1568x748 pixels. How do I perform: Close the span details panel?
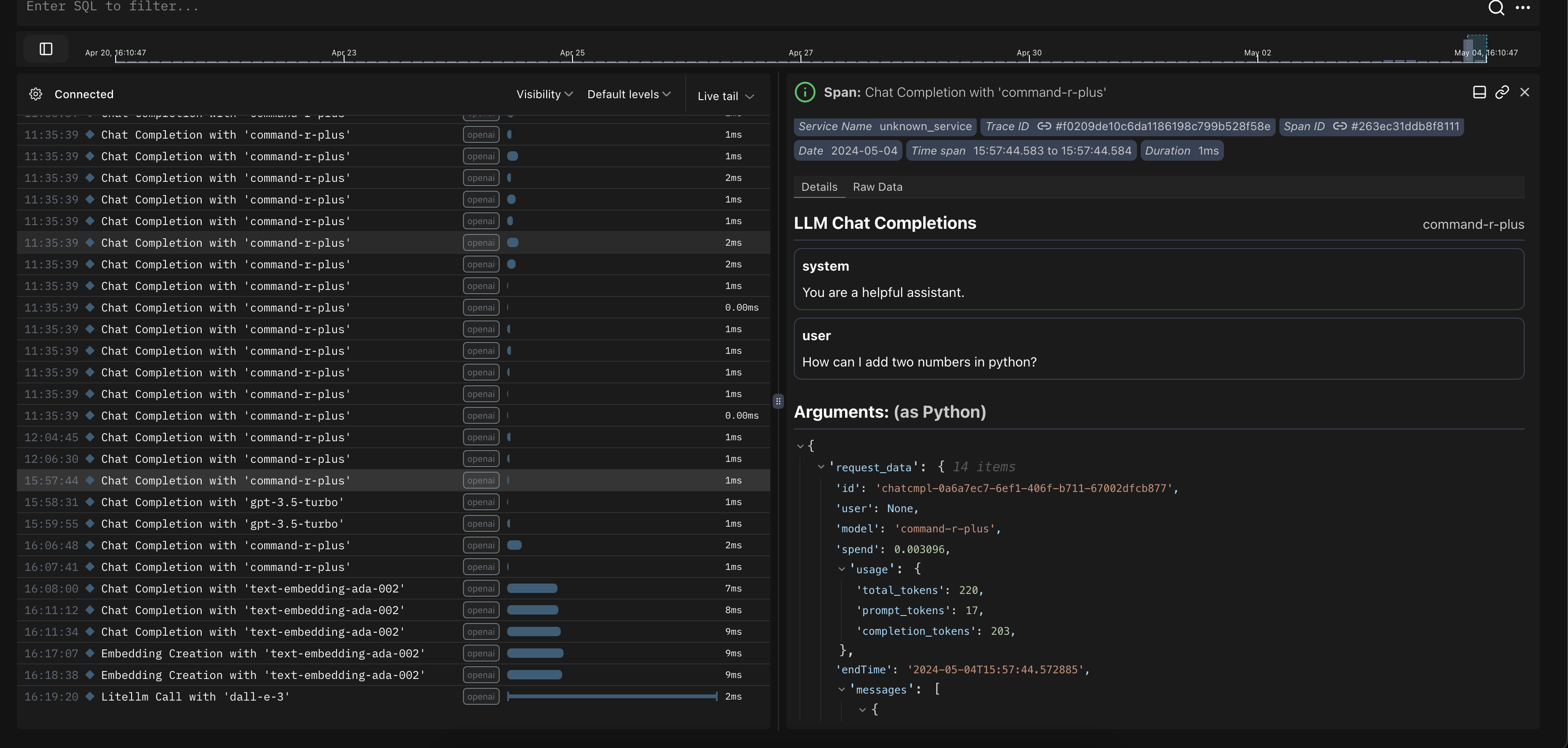(1524, 93)
